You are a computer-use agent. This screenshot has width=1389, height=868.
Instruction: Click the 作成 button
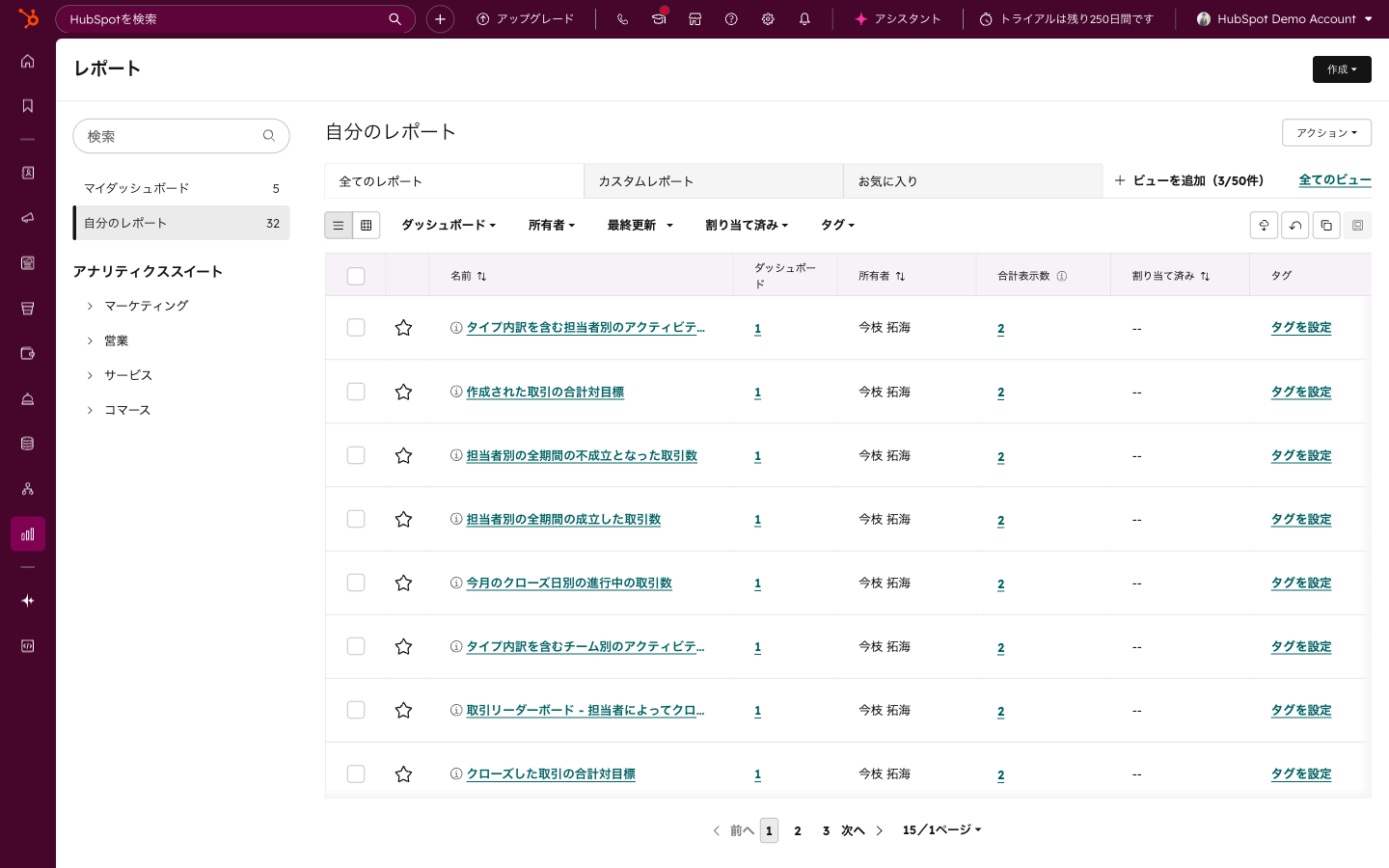pyautogui.click(x=1341, y=69)
